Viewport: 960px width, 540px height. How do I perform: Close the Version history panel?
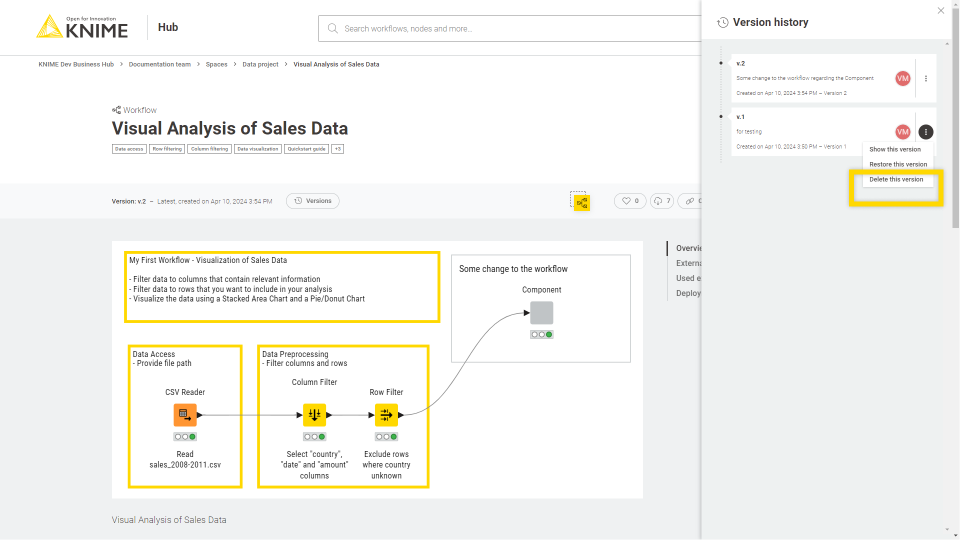click(x=940, y=10)
